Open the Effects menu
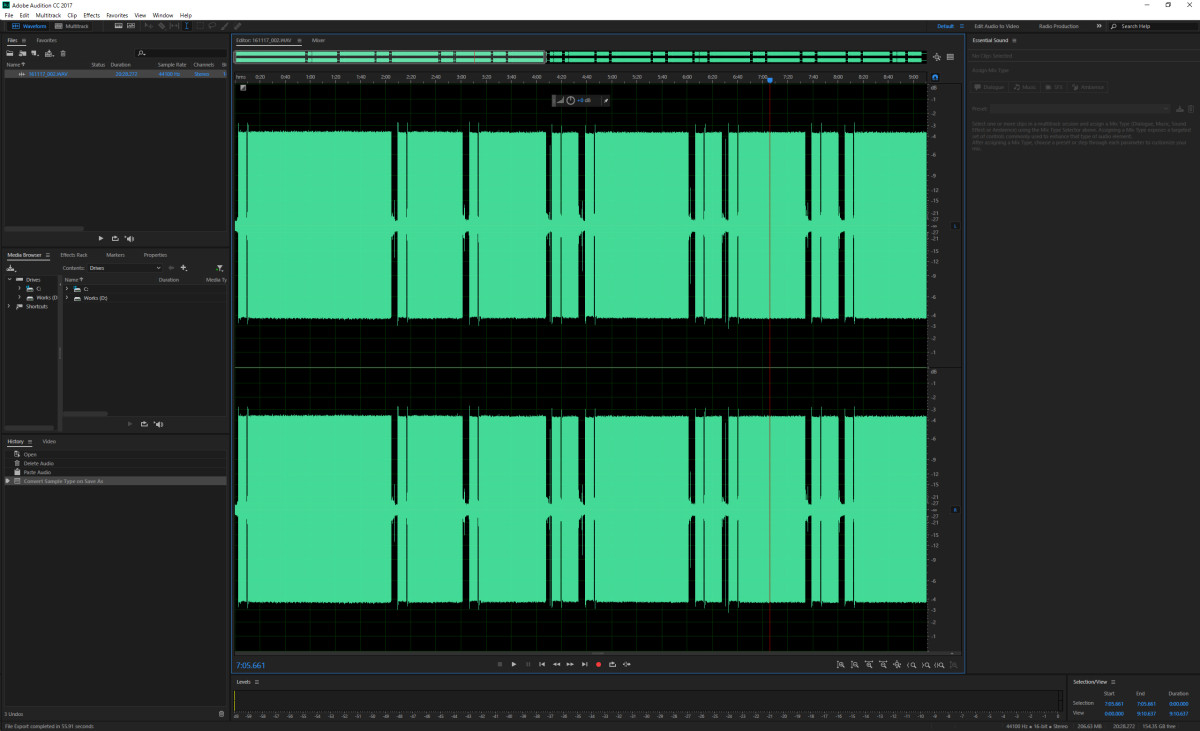Screen dimensions: 1200x731 click(x=91, y=15)
